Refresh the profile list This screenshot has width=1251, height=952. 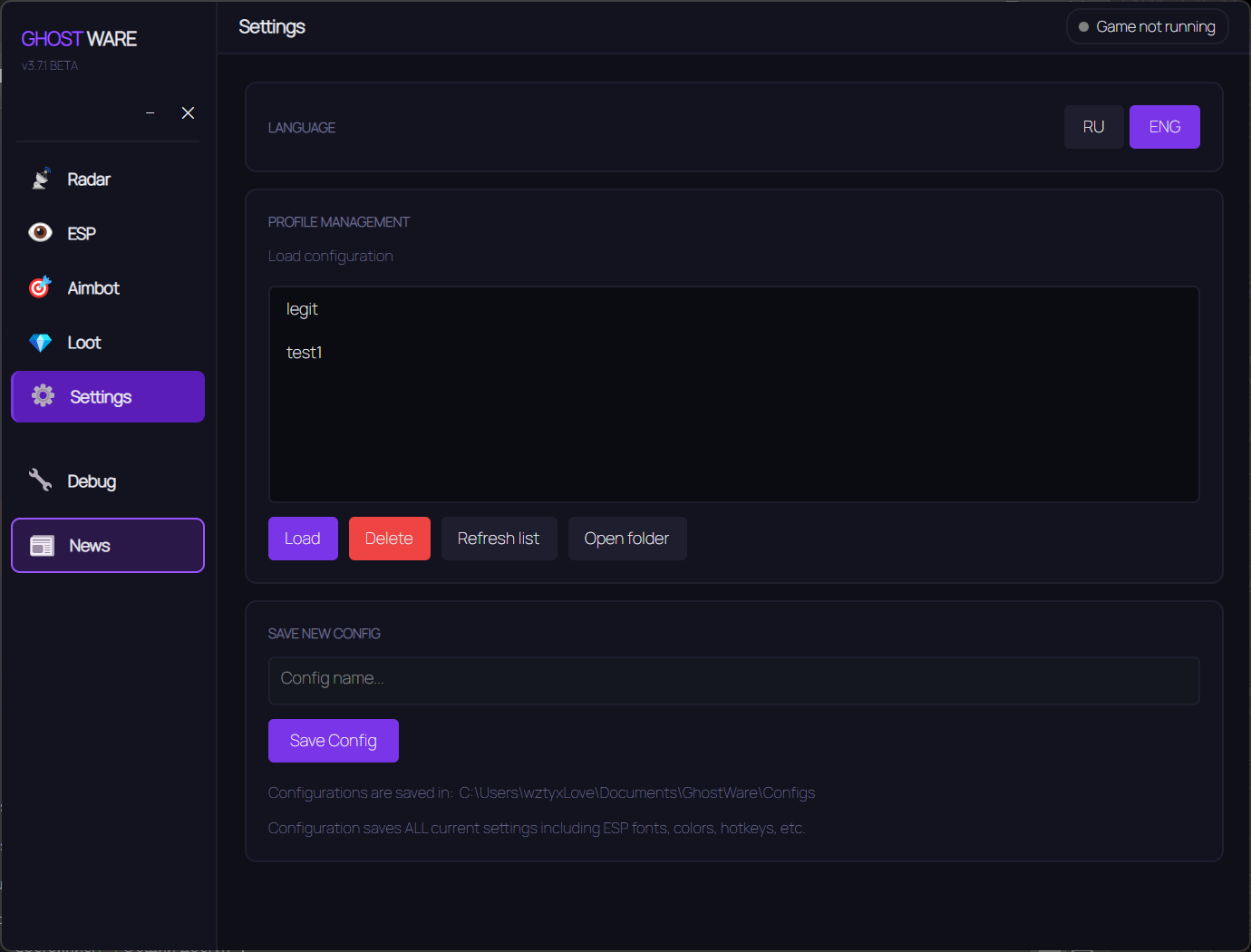[499, 539]
